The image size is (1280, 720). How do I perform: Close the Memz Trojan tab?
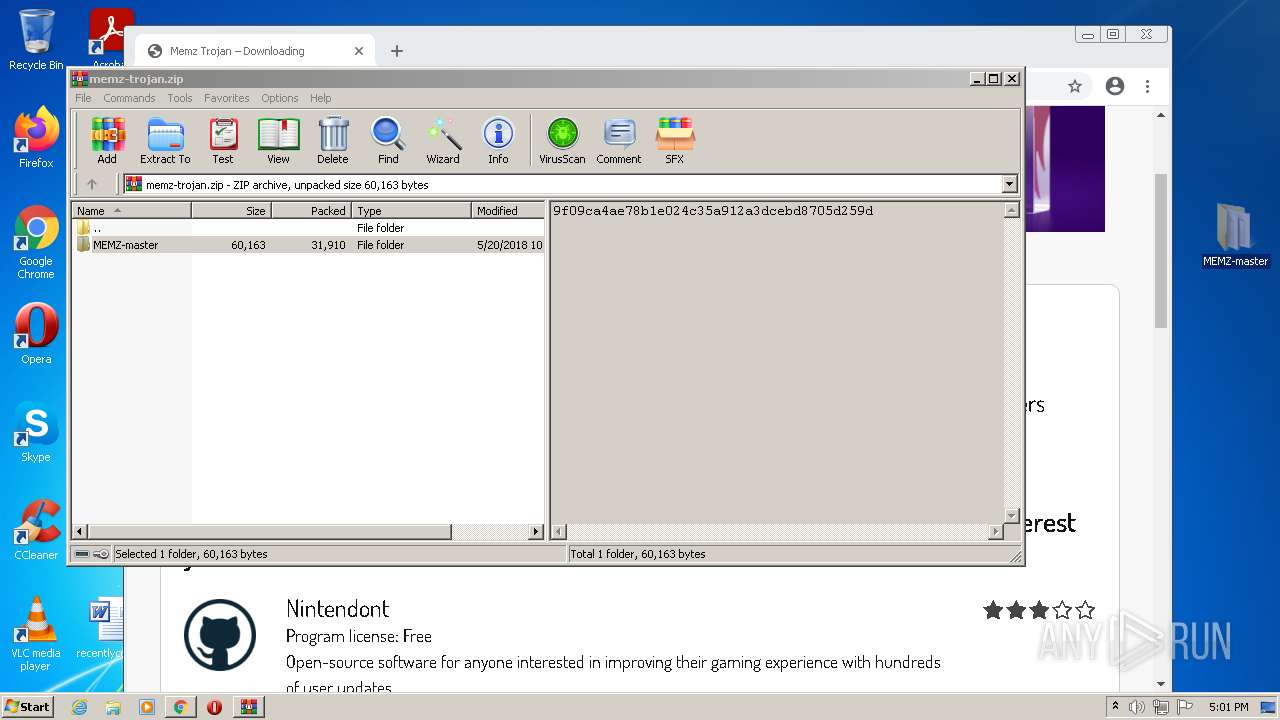[x=359, y=51]
